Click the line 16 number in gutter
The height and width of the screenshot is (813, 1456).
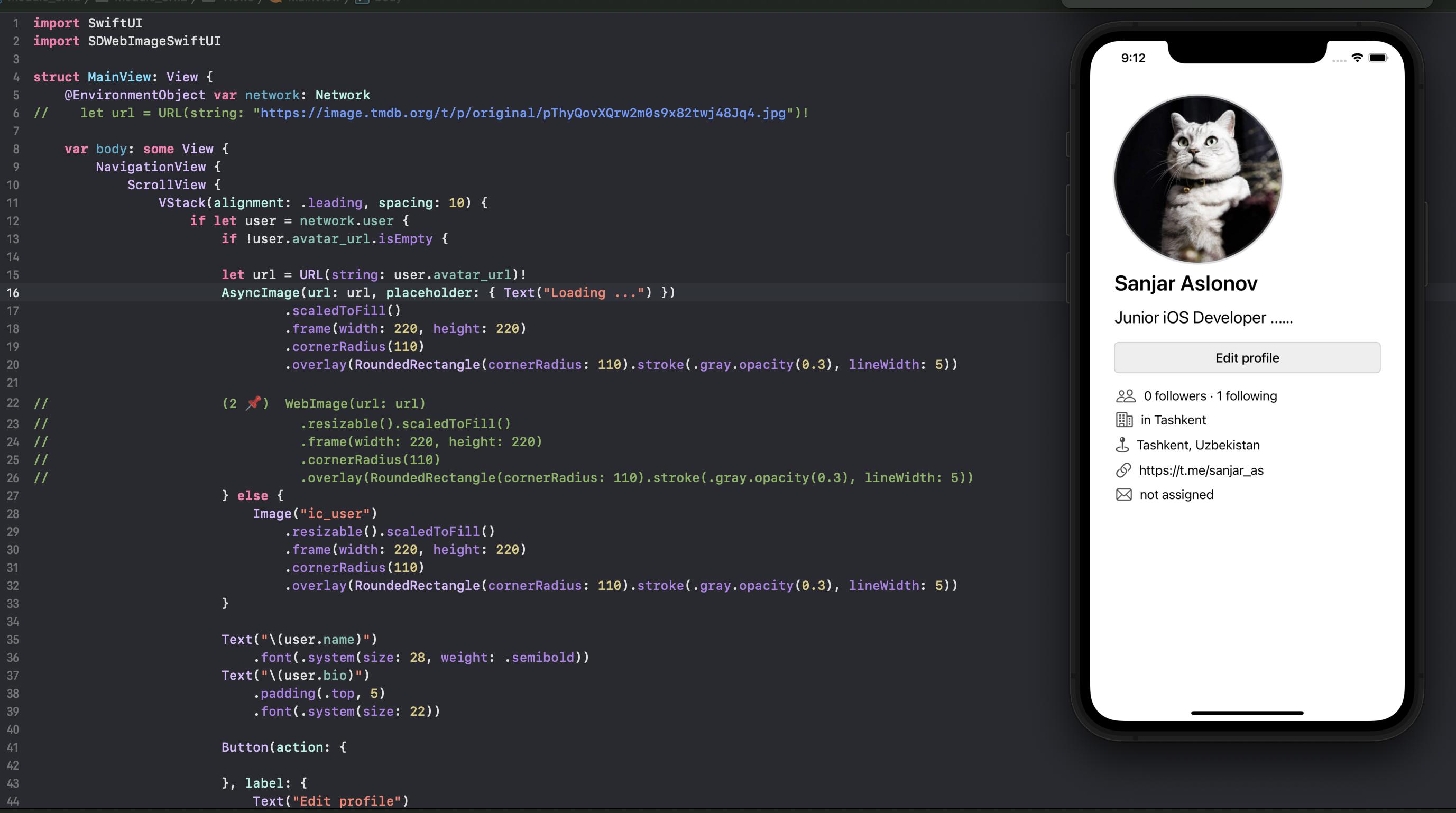[13, 293]
